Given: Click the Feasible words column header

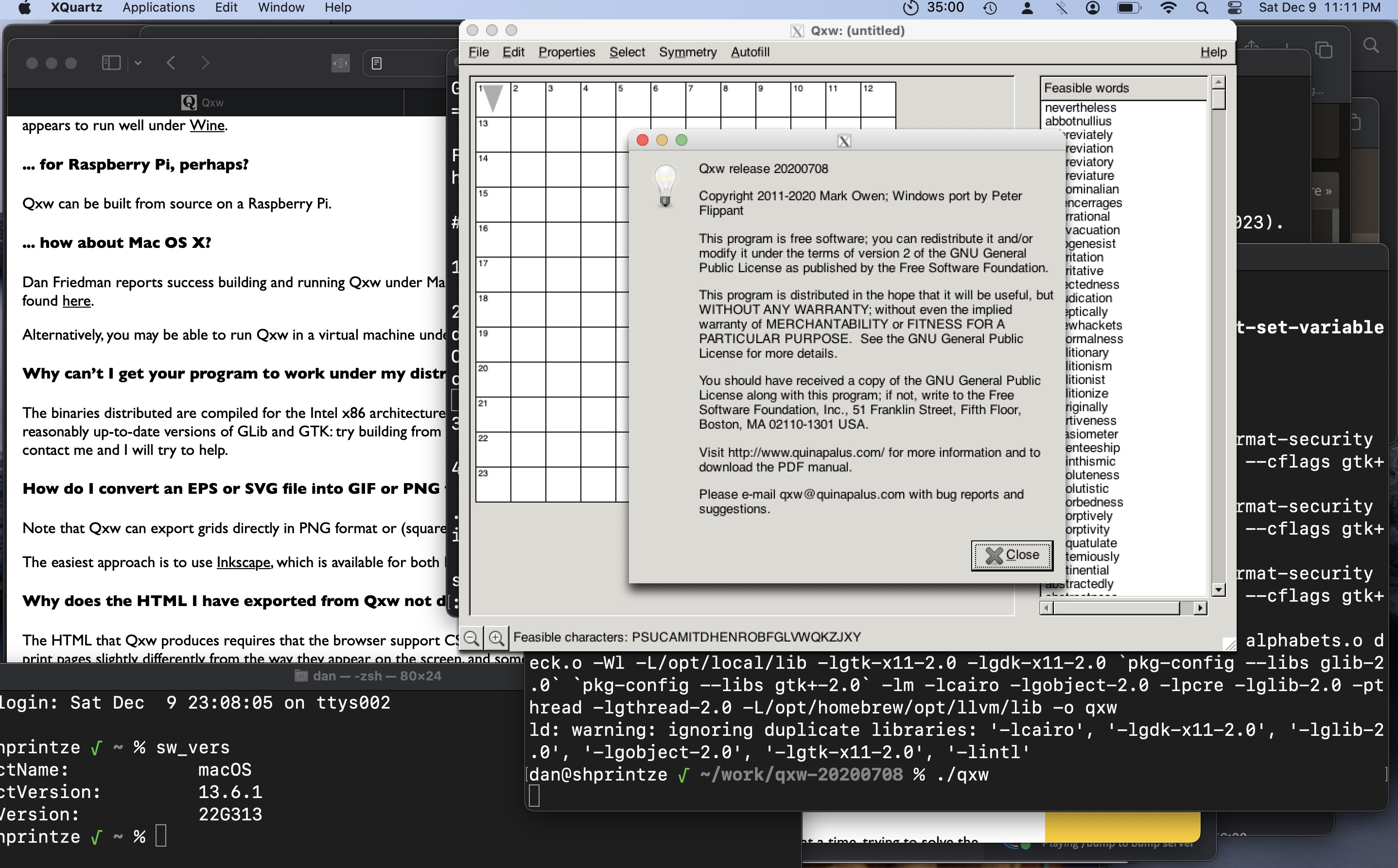Looking at the screenshot, I should 1123,88.
